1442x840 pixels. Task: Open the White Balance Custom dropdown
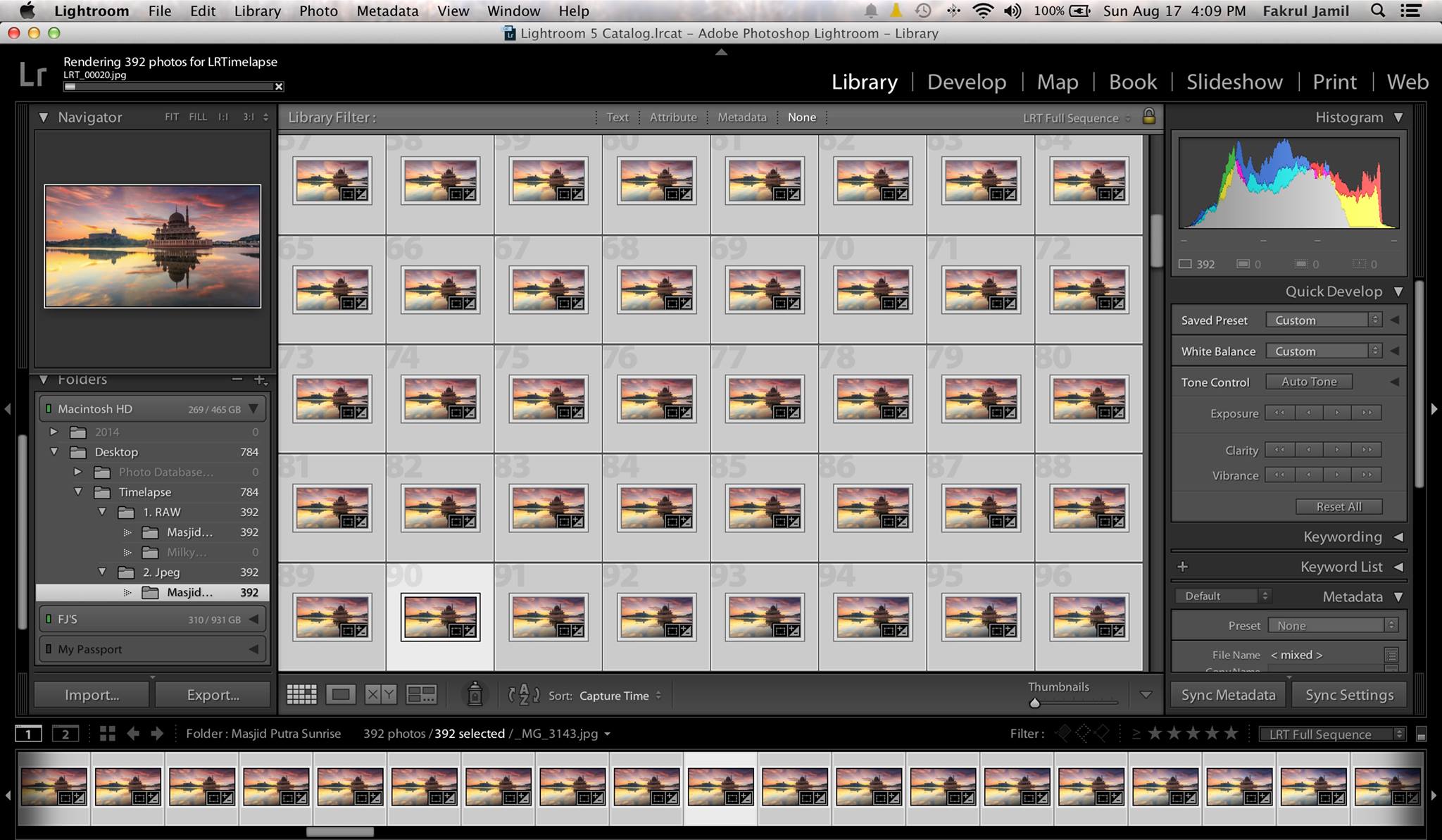(x=1324, y=351)
